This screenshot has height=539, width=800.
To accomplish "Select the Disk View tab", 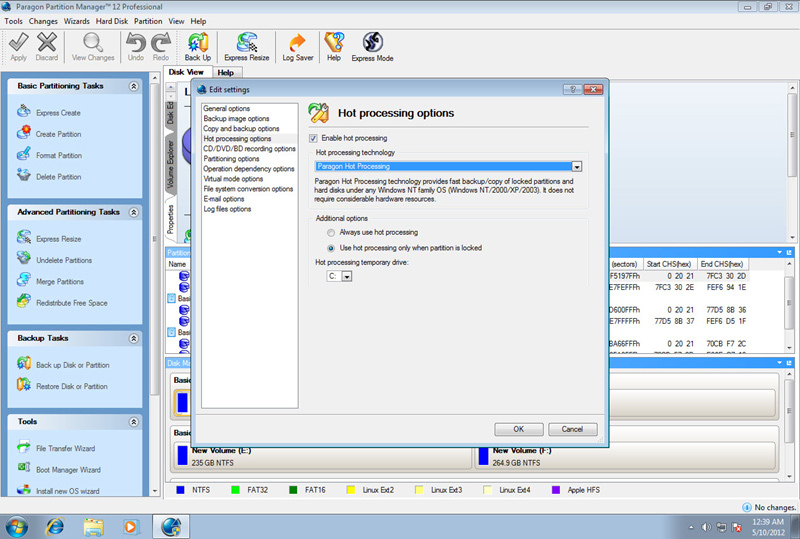I will click(186, 72).
